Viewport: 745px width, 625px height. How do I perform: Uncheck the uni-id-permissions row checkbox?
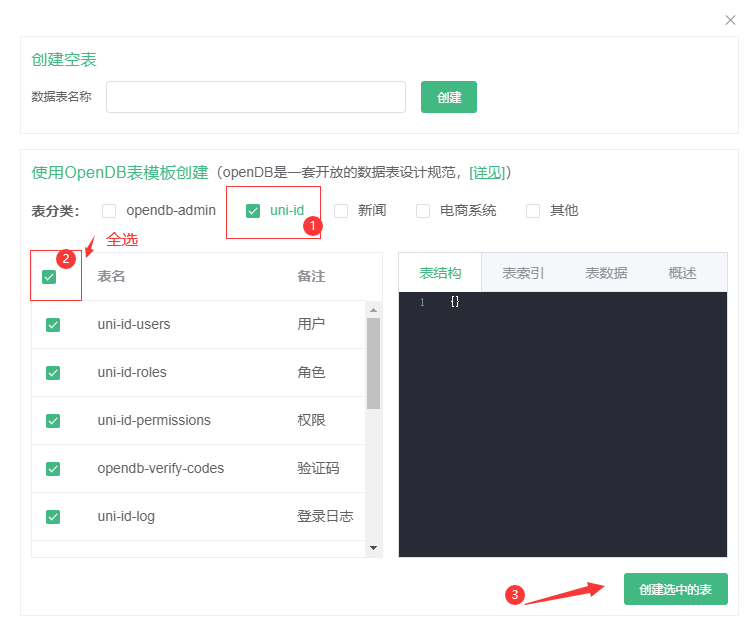click(x=53, y=421)
